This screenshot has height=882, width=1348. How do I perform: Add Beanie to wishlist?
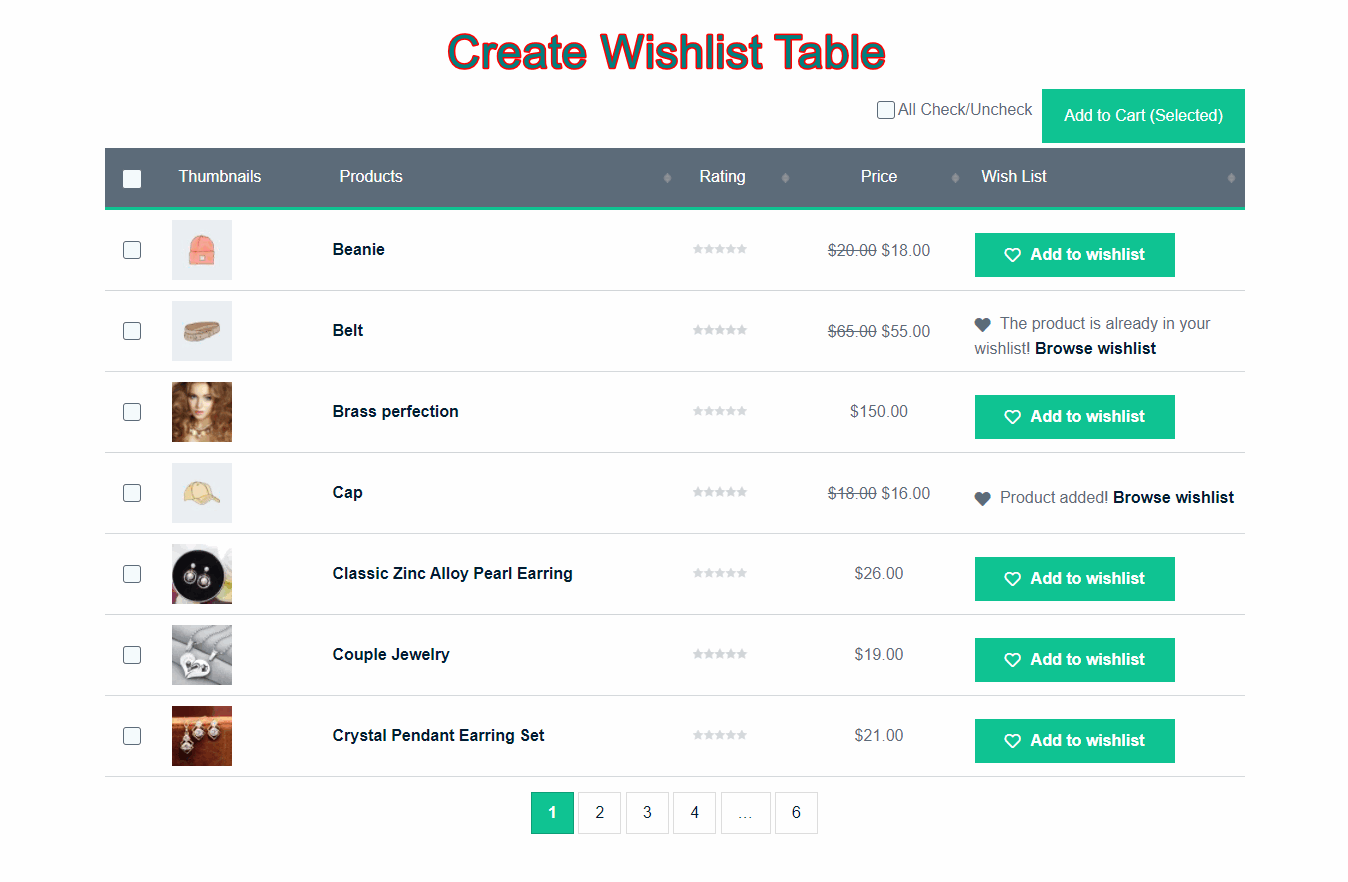pos(1075,255)
